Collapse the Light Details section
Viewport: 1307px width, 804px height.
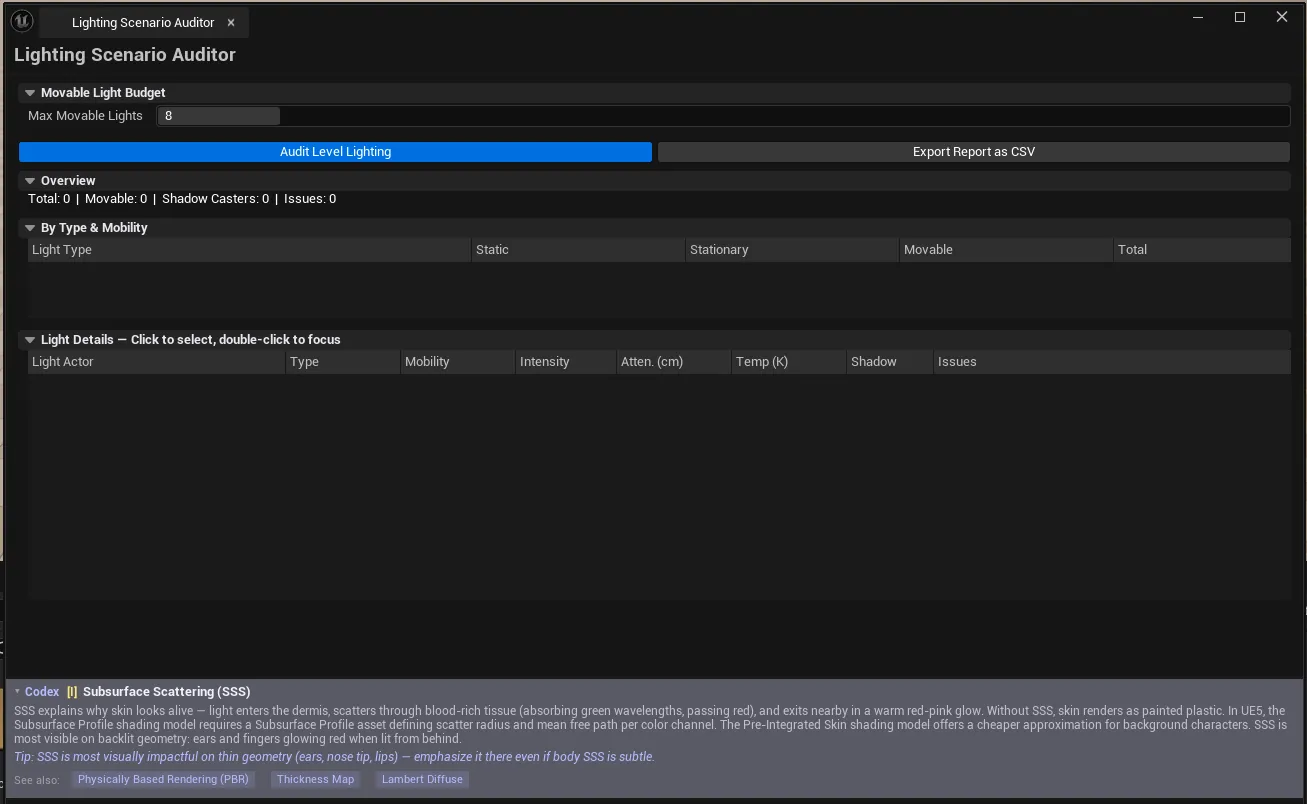[x=30, y=340]
